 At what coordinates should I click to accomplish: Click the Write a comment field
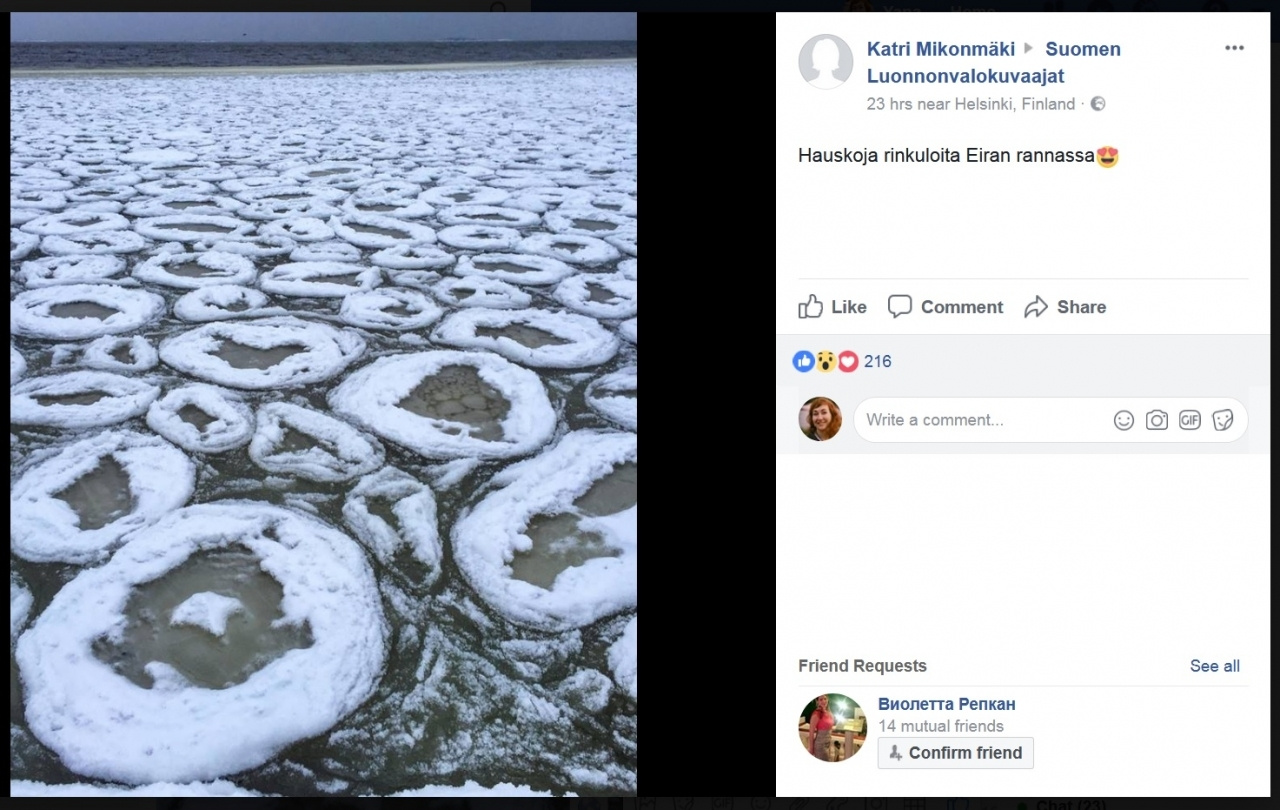coord(980,420)
